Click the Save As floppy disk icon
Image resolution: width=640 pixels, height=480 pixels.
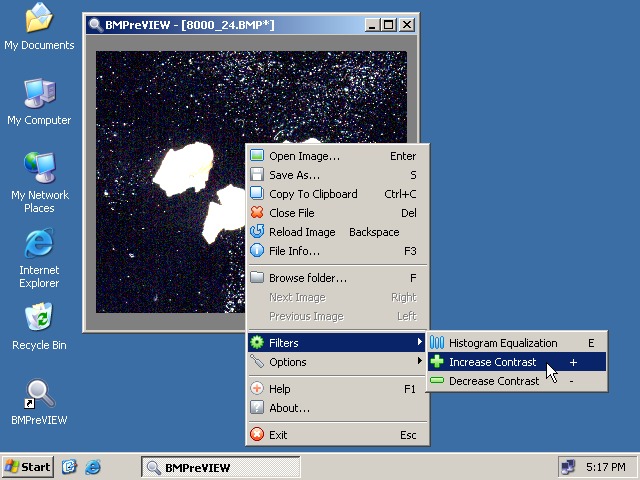click(x=257, y=175)
